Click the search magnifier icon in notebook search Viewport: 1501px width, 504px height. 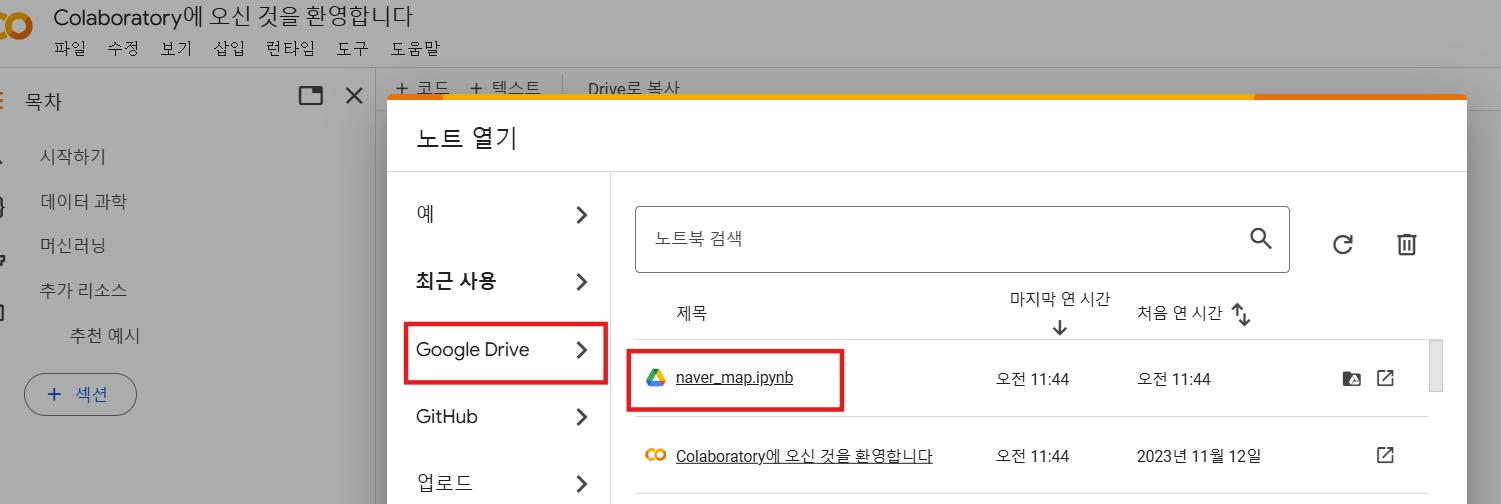tap(1261, 238)
